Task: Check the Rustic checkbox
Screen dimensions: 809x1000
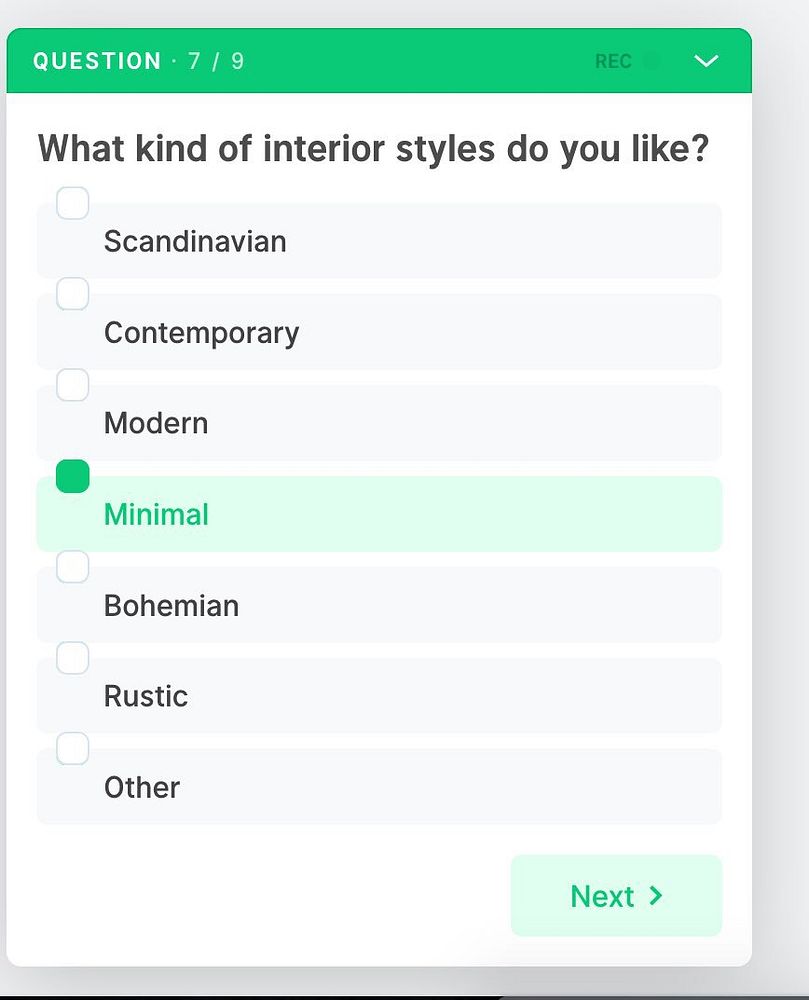Action: tap(73, 658)
